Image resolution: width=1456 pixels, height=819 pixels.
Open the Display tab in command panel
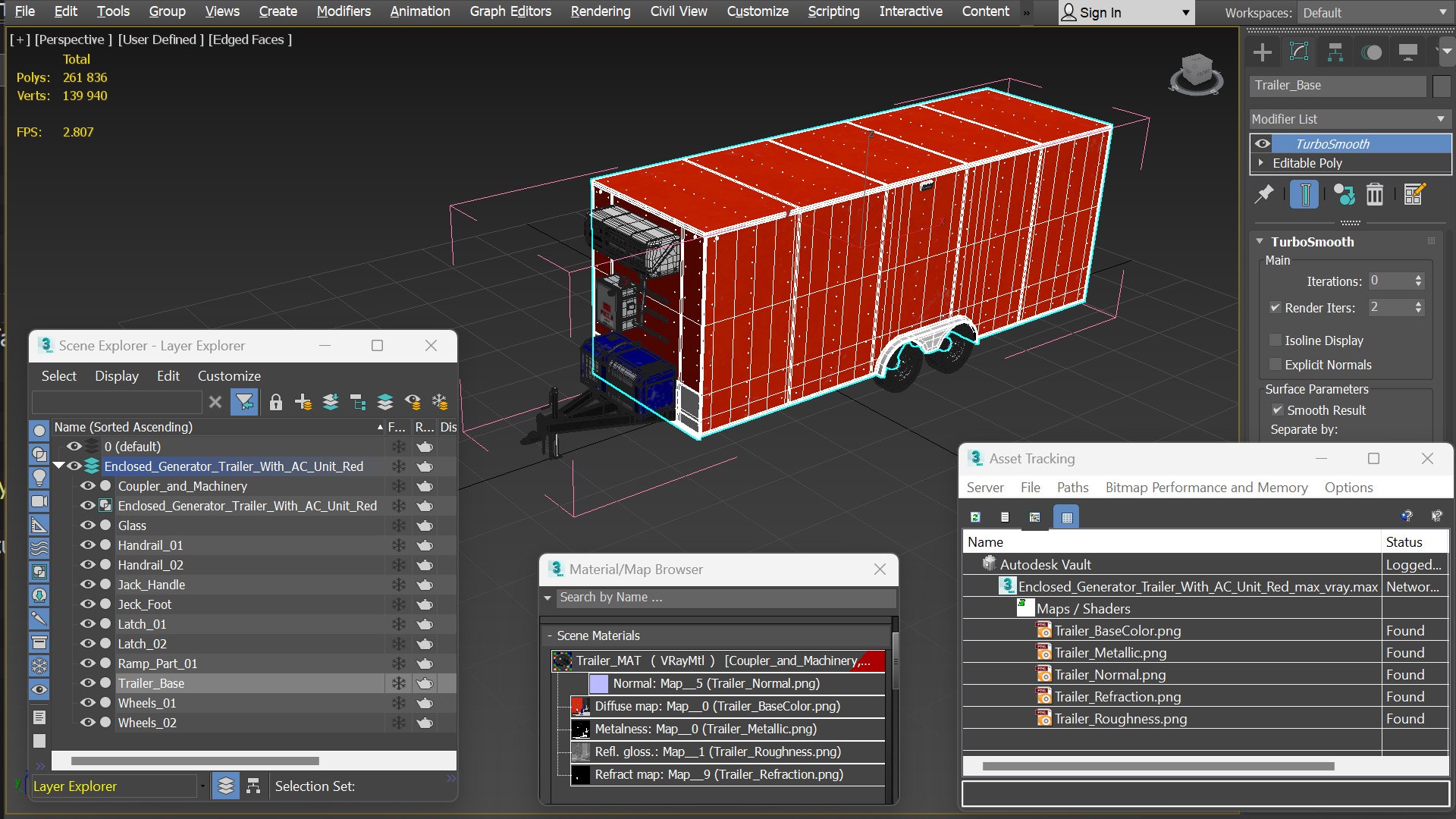[x=1408, y=52]
